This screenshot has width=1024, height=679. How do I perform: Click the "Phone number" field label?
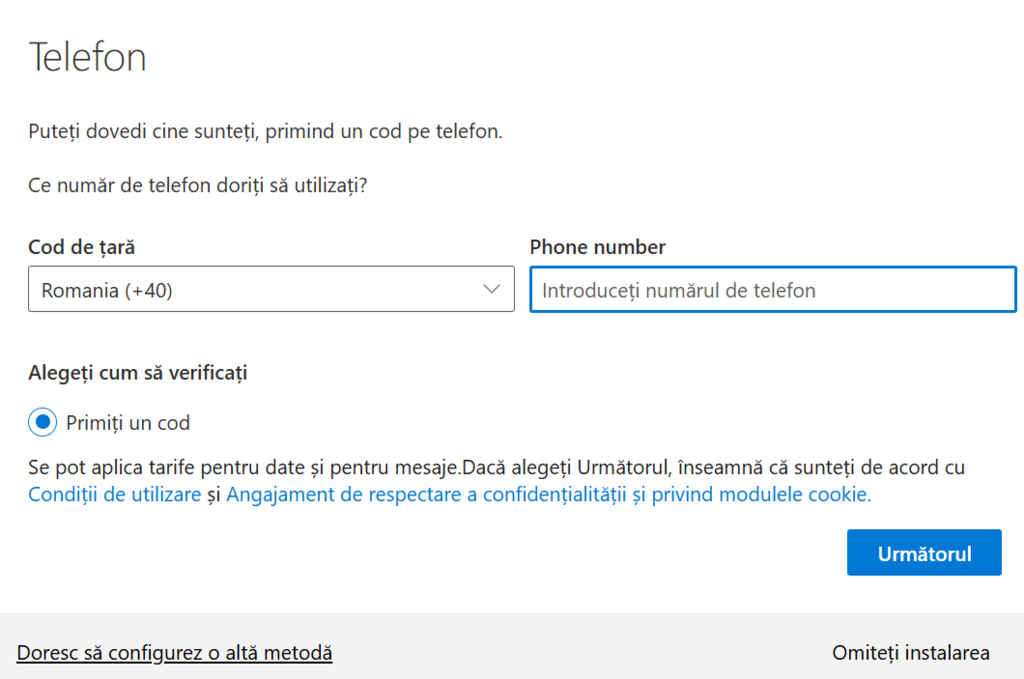click(598, 247)
